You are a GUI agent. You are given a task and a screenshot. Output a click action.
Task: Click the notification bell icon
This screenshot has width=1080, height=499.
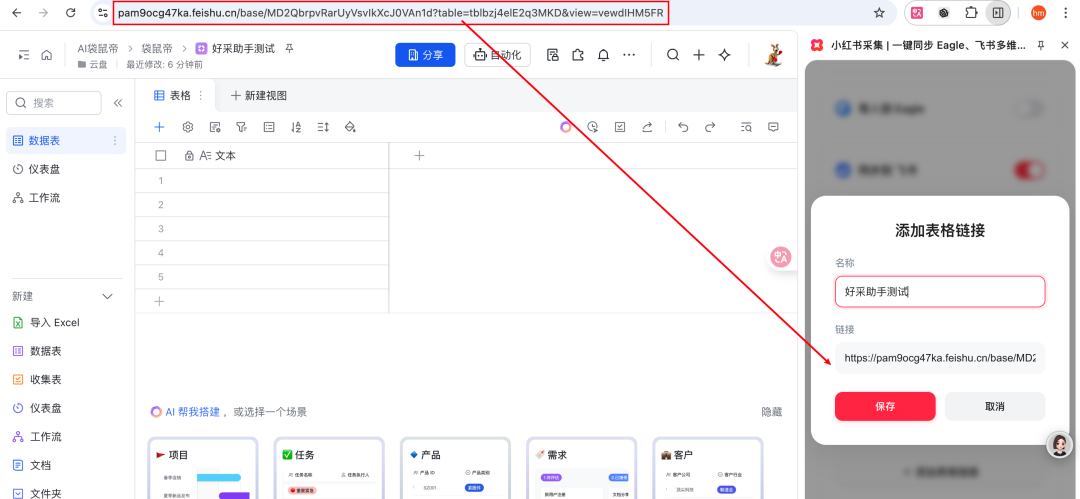(x=603, y=55)
